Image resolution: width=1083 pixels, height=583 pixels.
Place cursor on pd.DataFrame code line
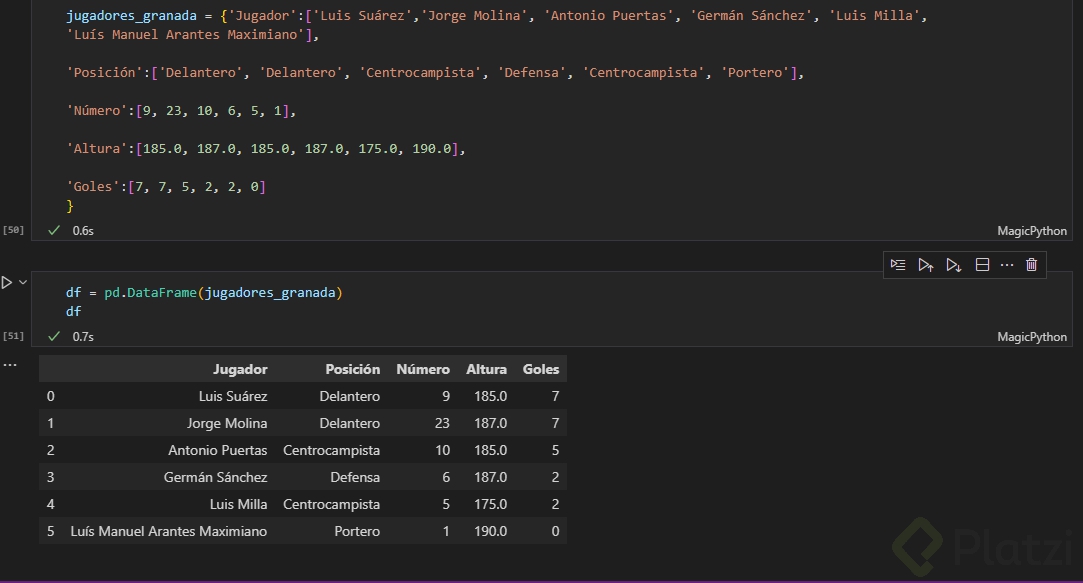pyautogui.click(x=204, y=292)
